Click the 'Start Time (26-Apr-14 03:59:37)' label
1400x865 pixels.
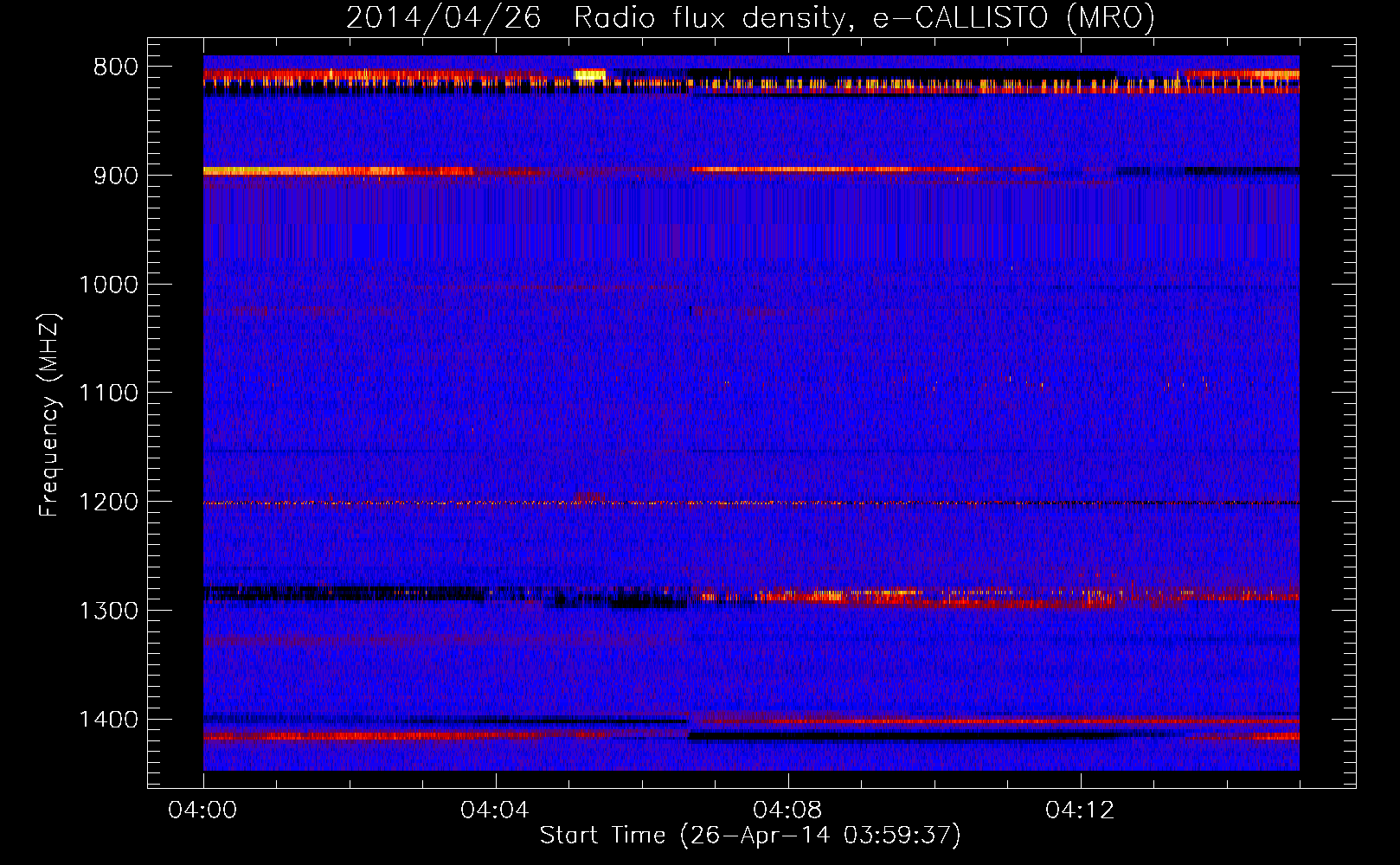750,836
